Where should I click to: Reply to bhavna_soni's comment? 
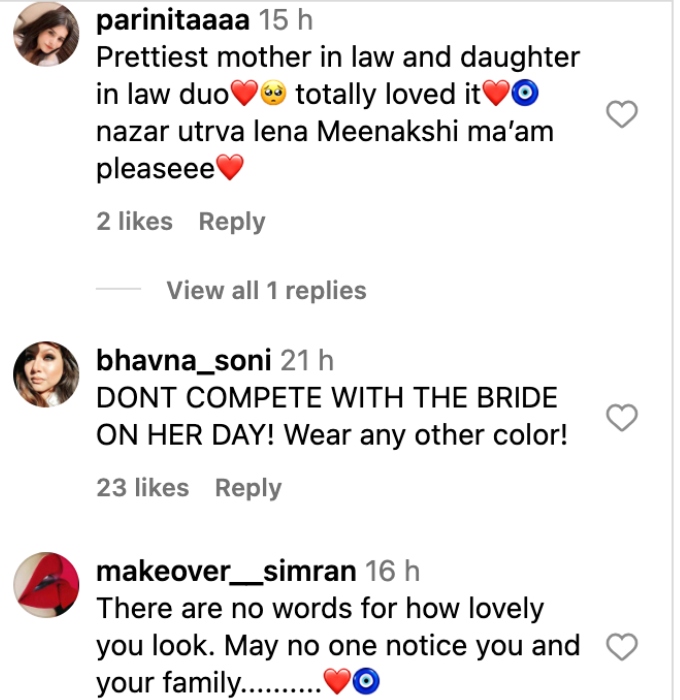[x=248, y=488]
